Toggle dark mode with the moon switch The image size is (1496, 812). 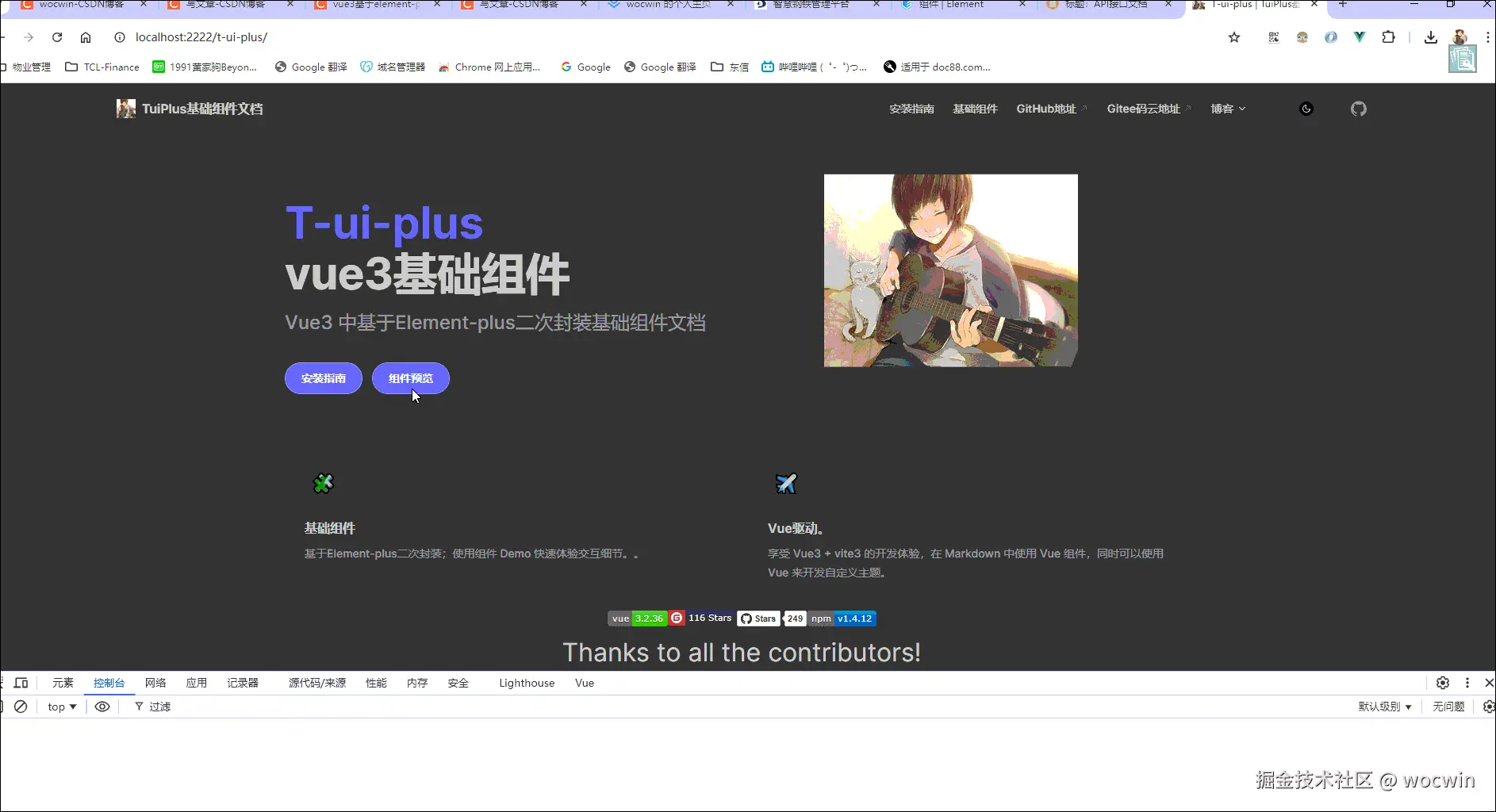click(x=1306, y=109)
